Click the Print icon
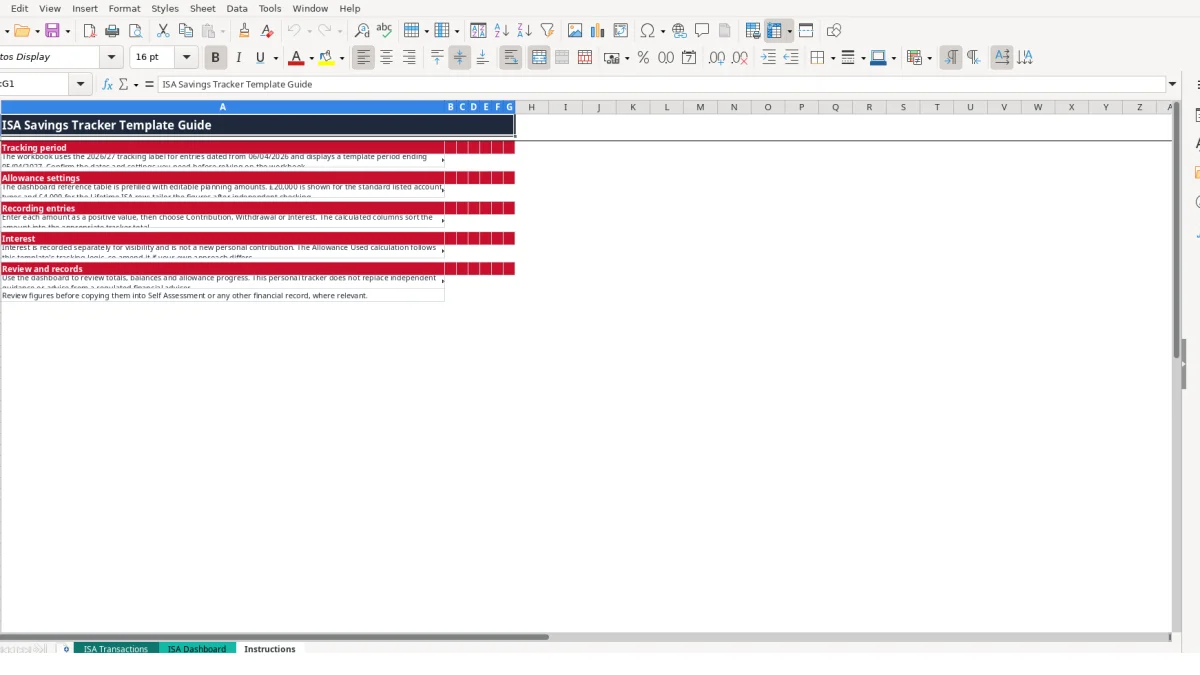The height and width of the screenshot is (675, 1200). click(x=112, y=31)
